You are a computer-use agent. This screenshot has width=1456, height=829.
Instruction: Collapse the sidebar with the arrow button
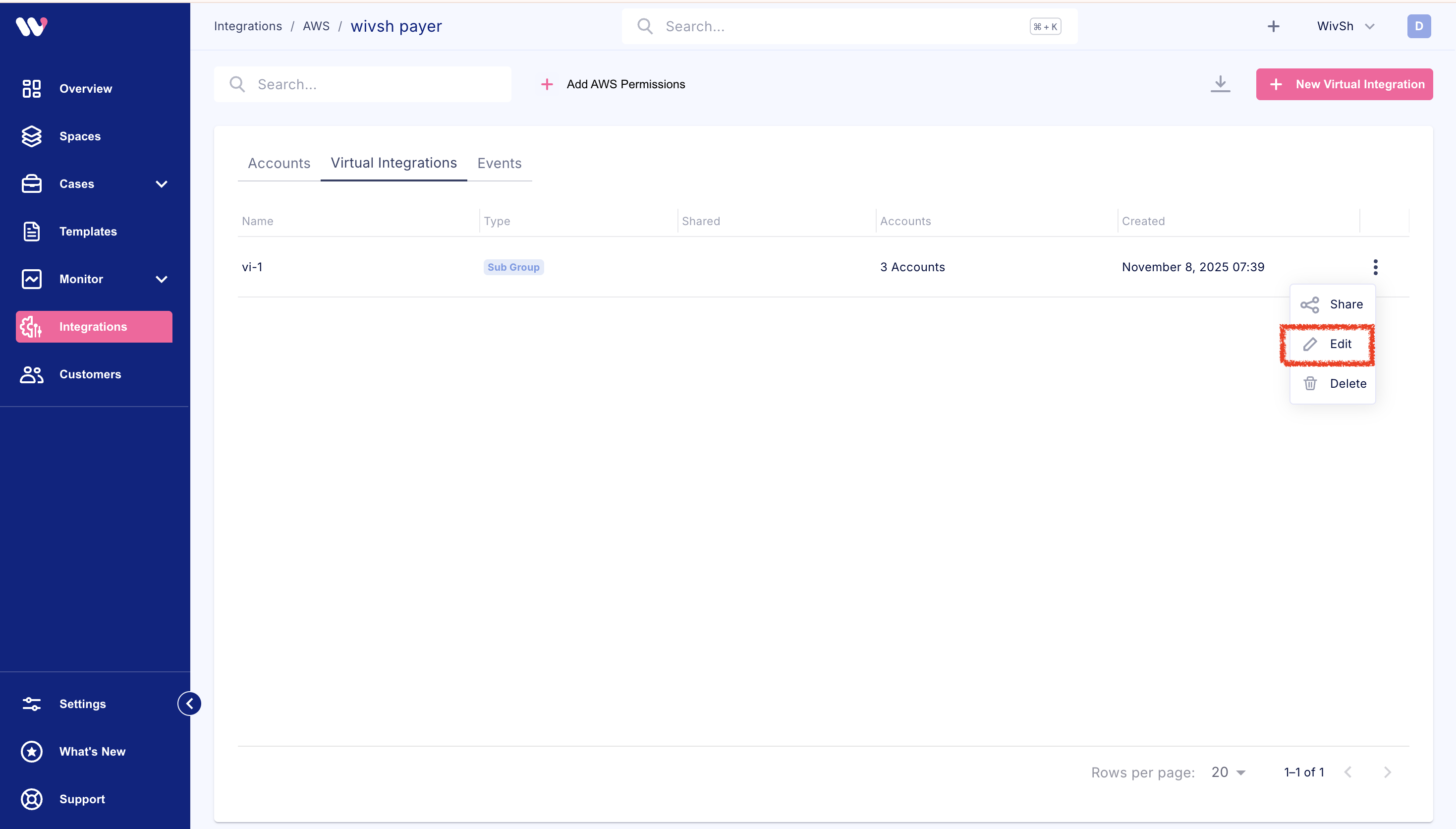click(189, 703)
